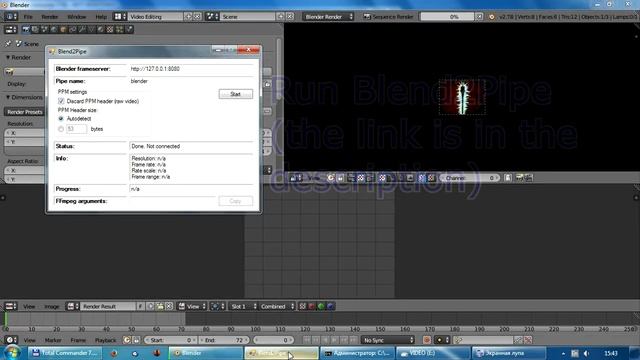Adjust the Channel number field in preview

(x=470, y=178)
